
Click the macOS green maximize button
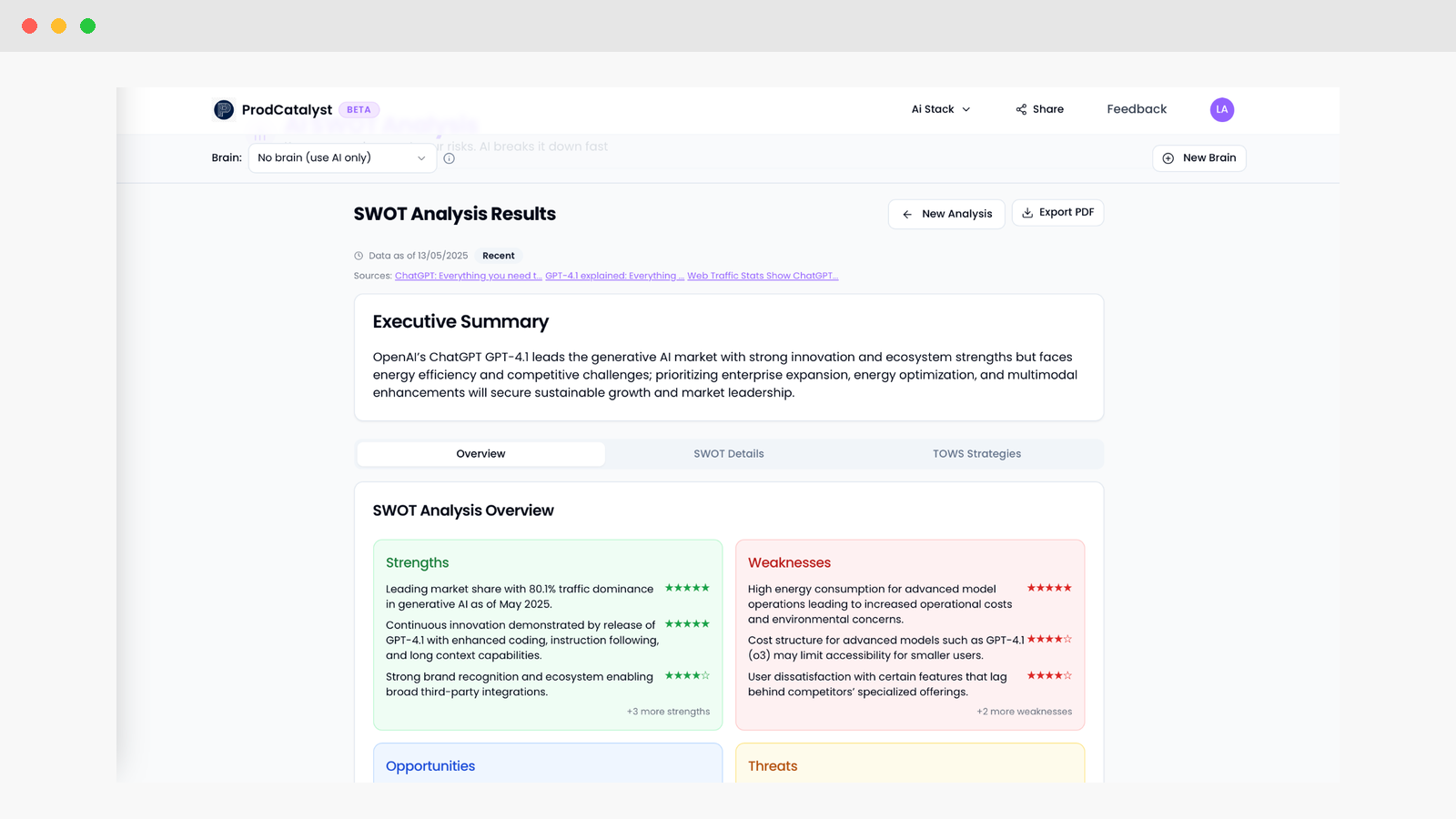tap(88, 25)
